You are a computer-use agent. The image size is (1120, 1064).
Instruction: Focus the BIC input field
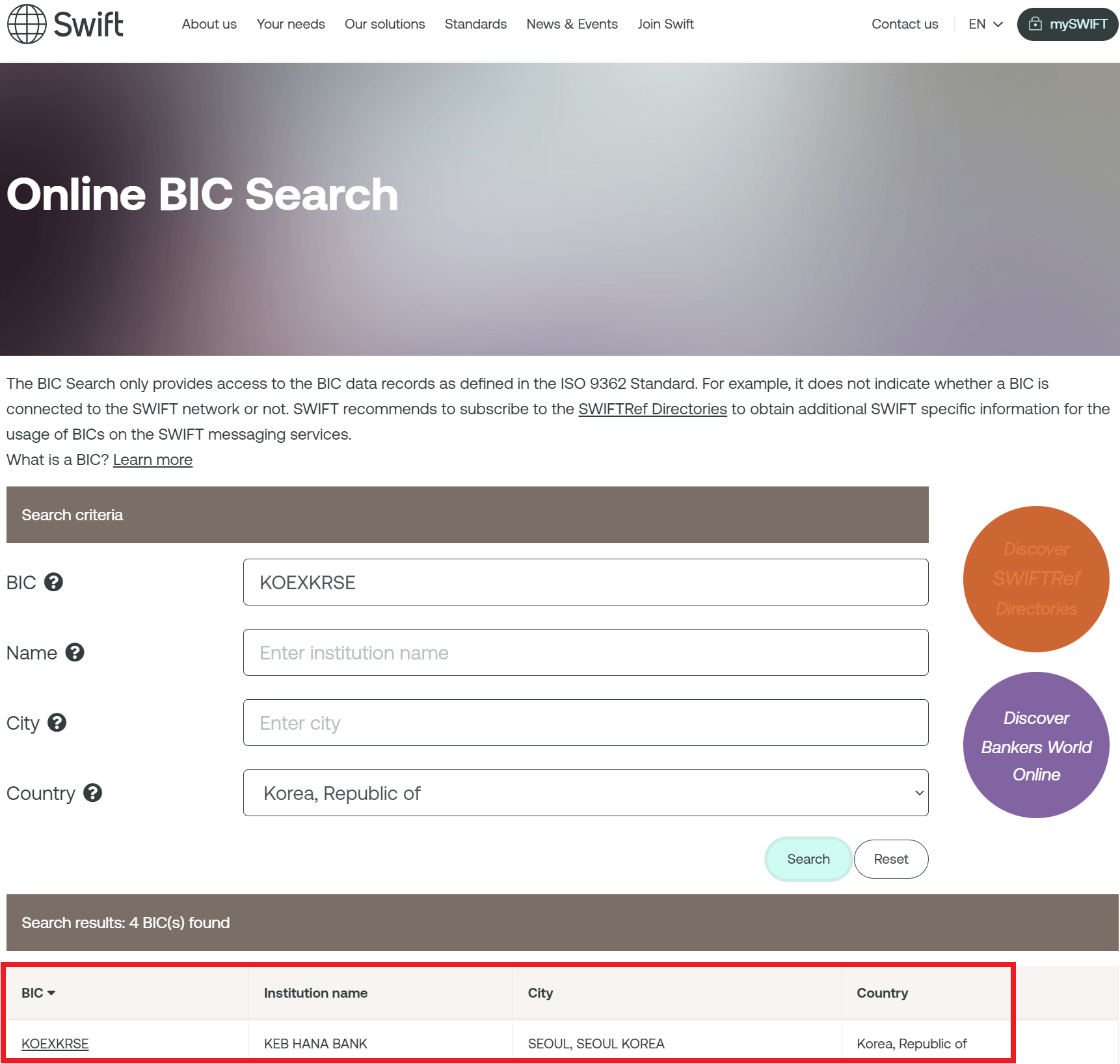[585, 582]
